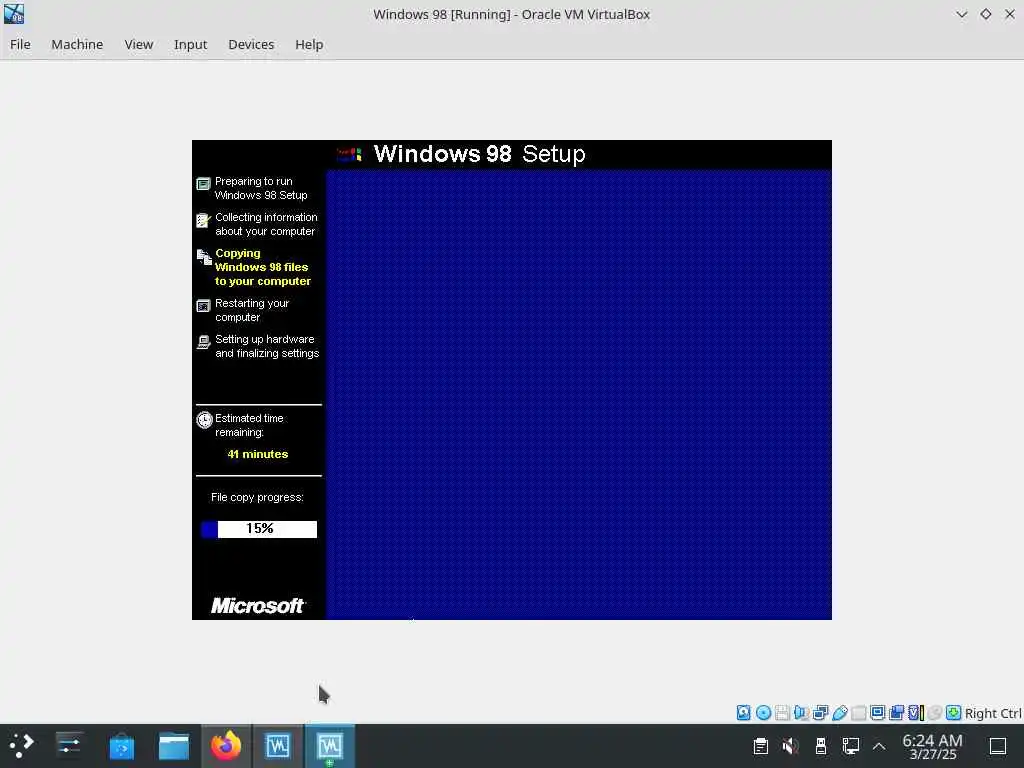Click the shared folders indicator icon
1024x768 pixels.
pyautogui.click(x=859, y=712)
